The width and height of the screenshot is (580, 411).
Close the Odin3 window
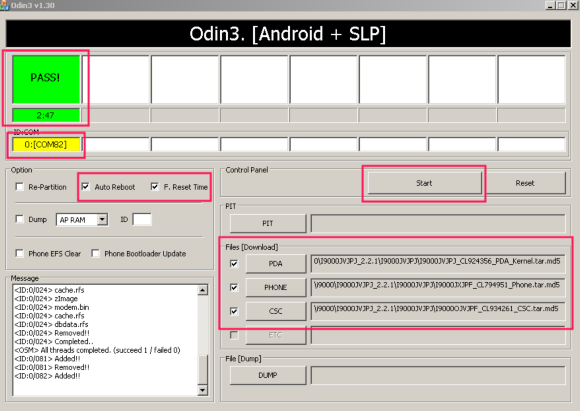click(x=573, y=5)
